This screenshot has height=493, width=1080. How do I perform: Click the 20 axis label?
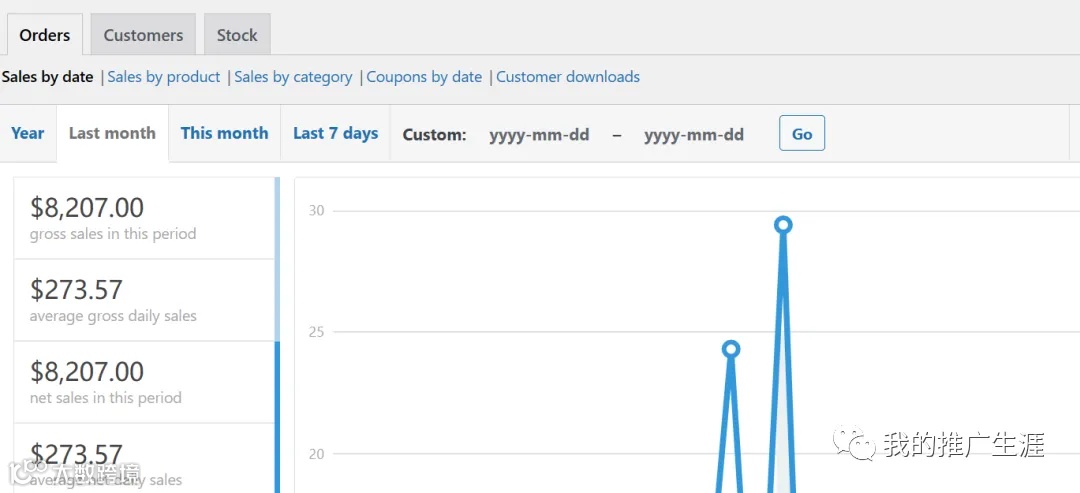[x=316, y=454]
